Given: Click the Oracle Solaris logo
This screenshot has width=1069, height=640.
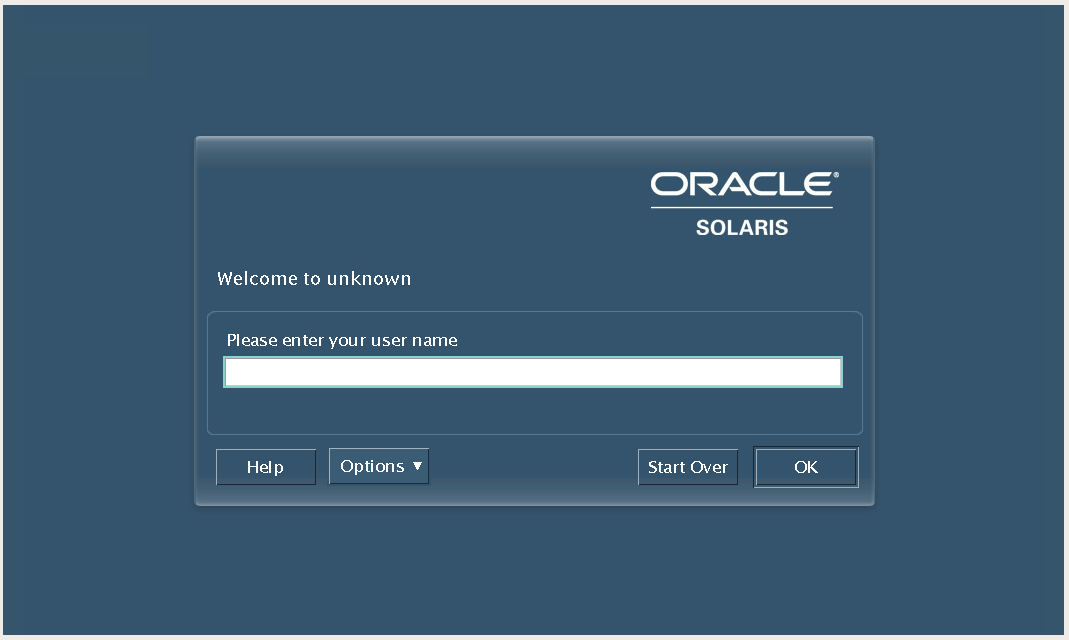Looking at the screenshot, I should click(x=743, y=204).
